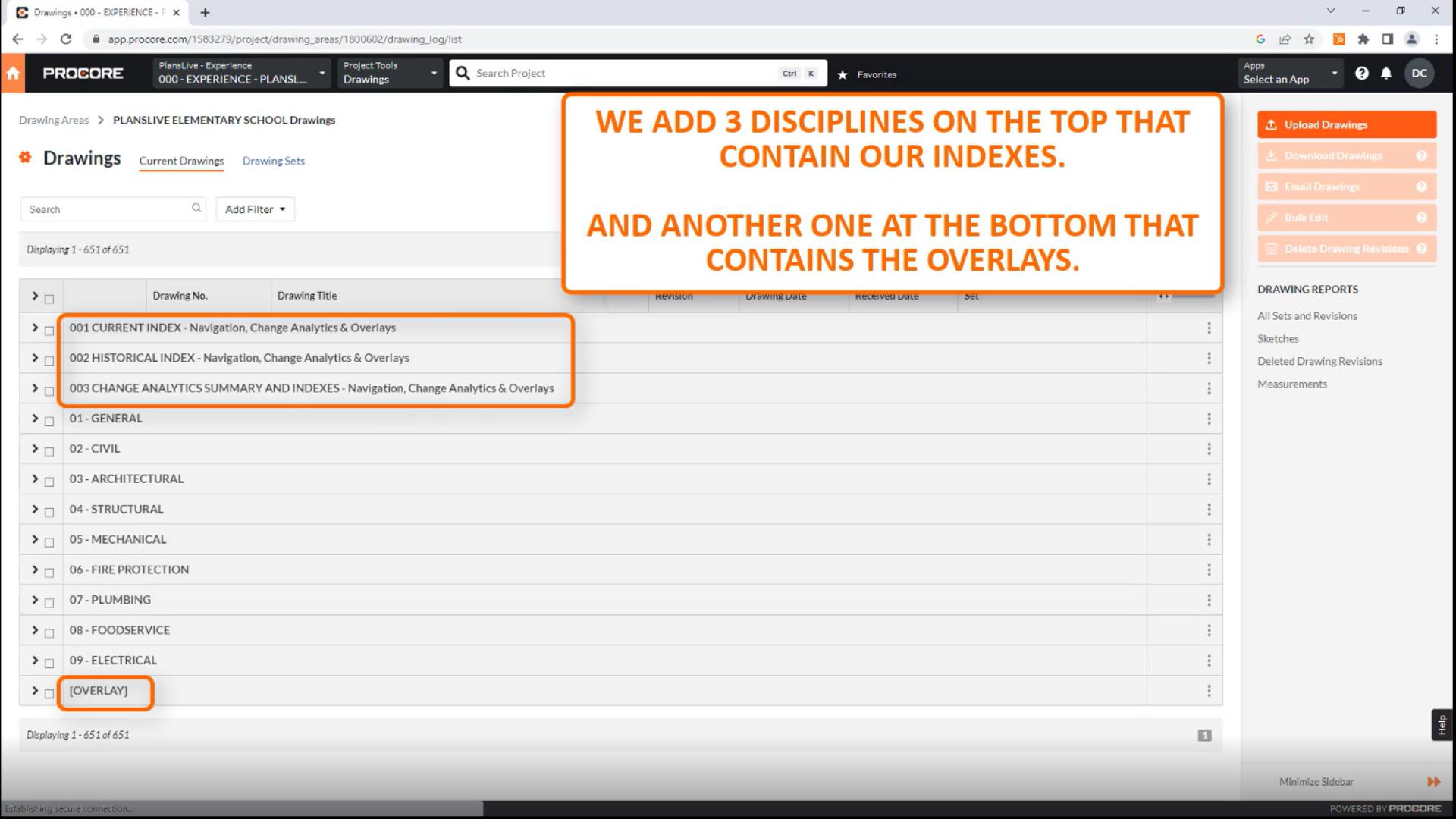The height and width of the screenshot is (819, 1456).
Task: Click the drawings Search input field
Action: (x=106, y=209)
